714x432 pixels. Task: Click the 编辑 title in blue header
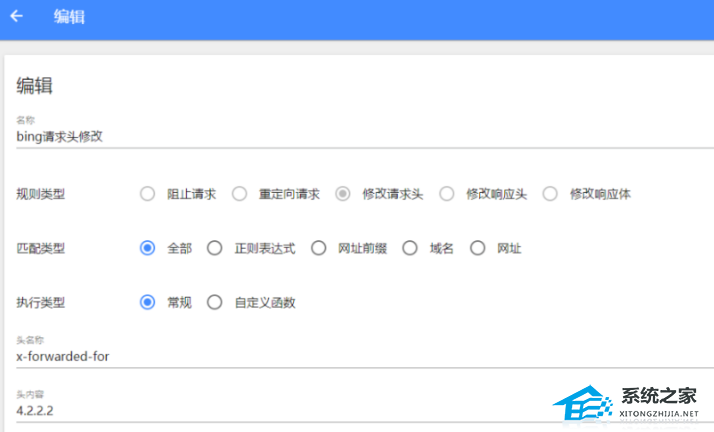click(69, 17)
